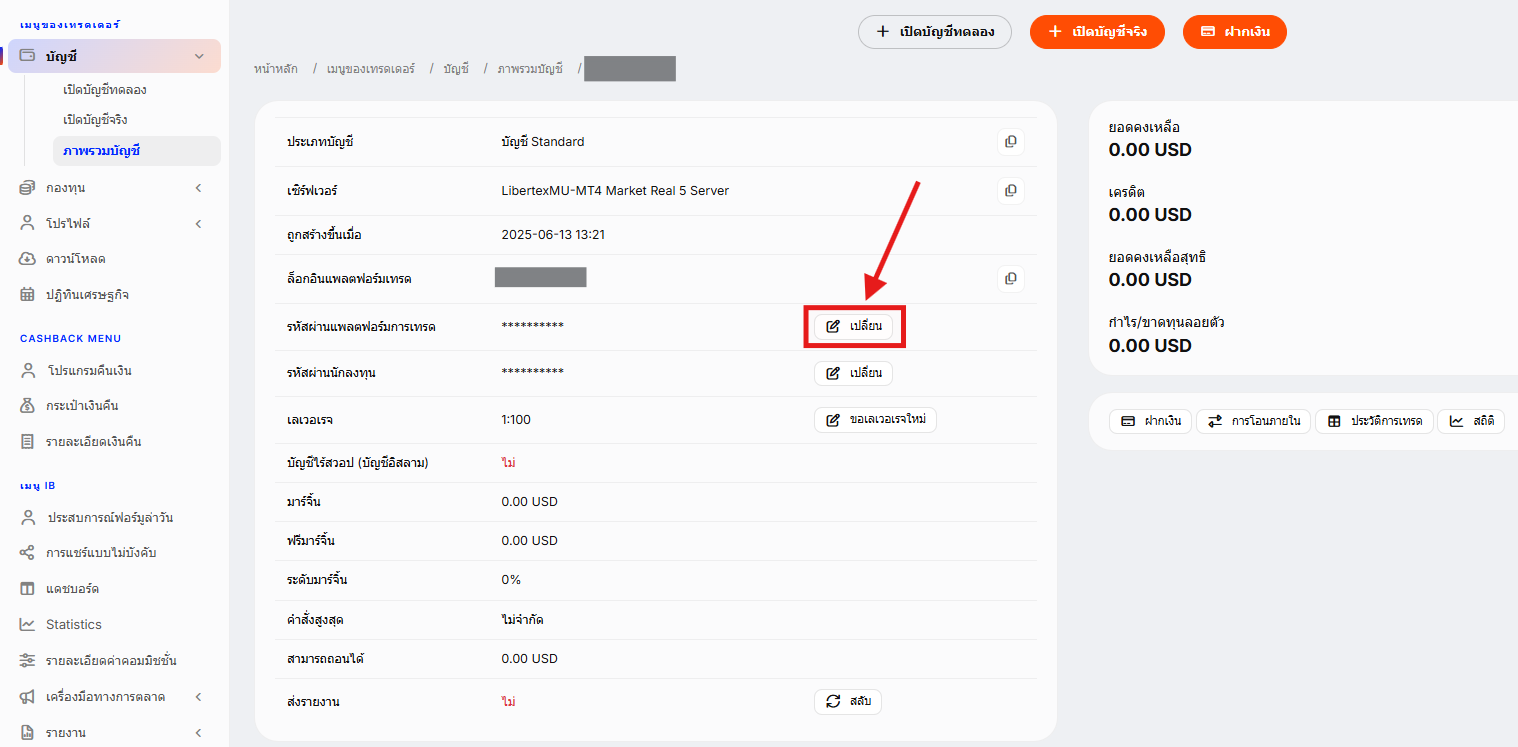Open เปิดบัญชีจริง in the sidebar
The image size is (1518, 747).
pyautogui.click(x=95, y=120)
